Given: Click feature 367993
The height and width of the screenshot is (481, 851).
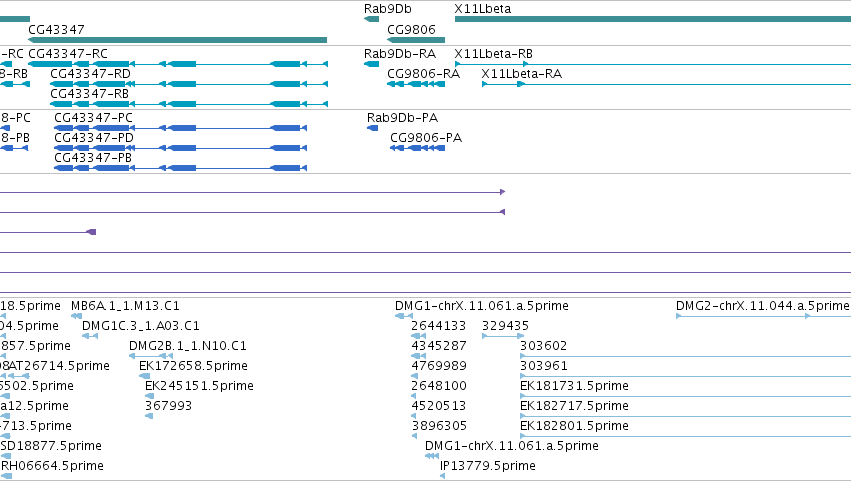Looking at the screenshot, I should coord(168,406).
